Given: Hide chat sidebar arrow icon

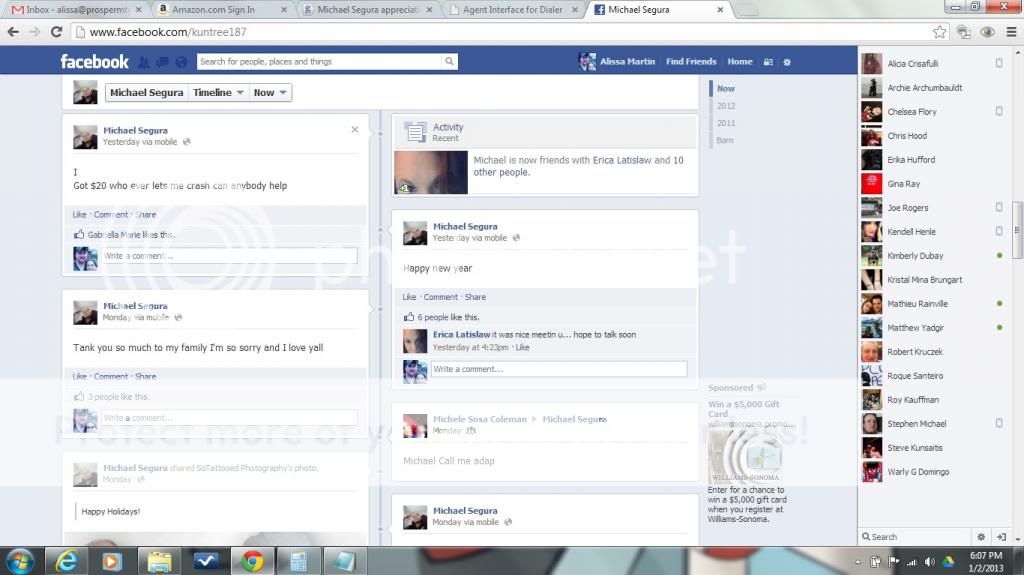Looking at the screenshot, I should coord(1001,536).
